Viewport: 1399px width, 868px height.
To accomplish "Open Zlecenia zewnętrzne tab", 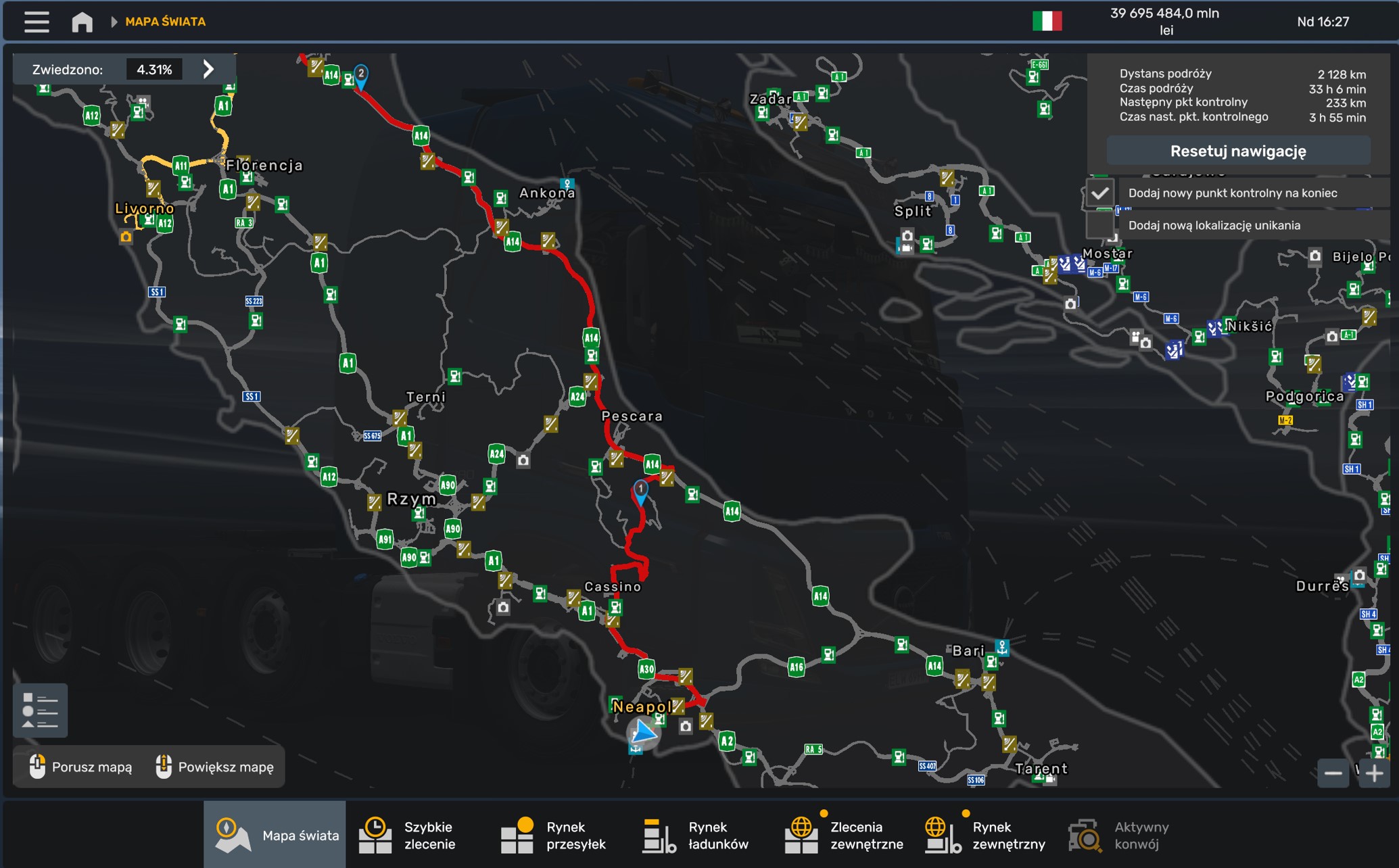I will click(843, 835).
